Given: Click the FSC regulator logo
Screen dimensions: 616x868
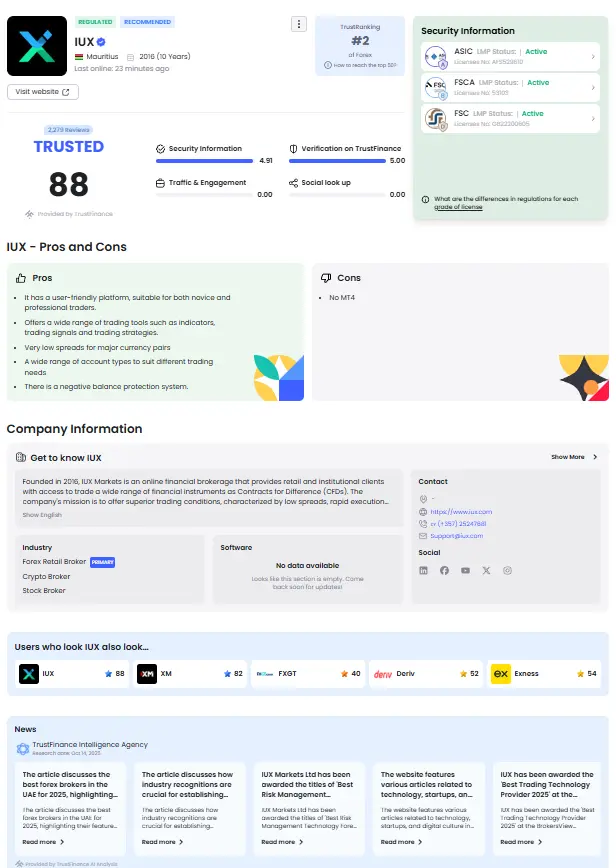Looking at the screenshot, I should tap(436, 118).
